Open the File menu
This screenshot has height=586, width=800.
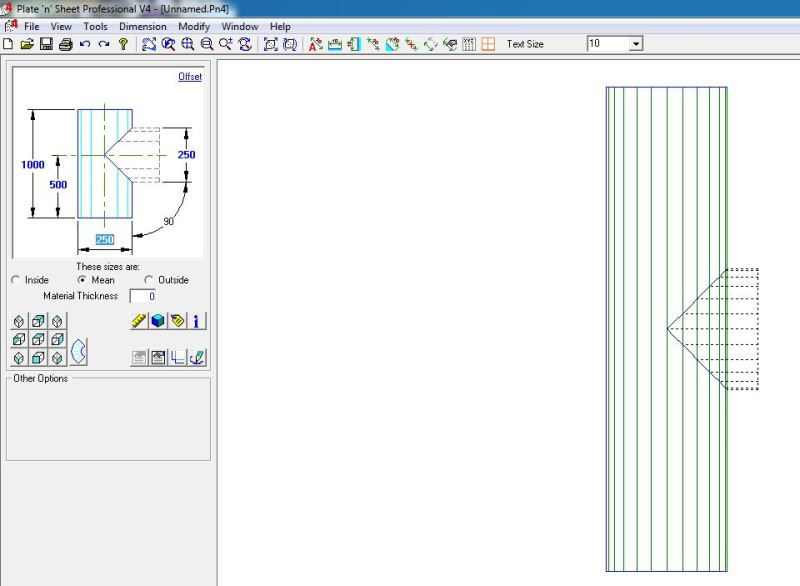pos(32,27)
